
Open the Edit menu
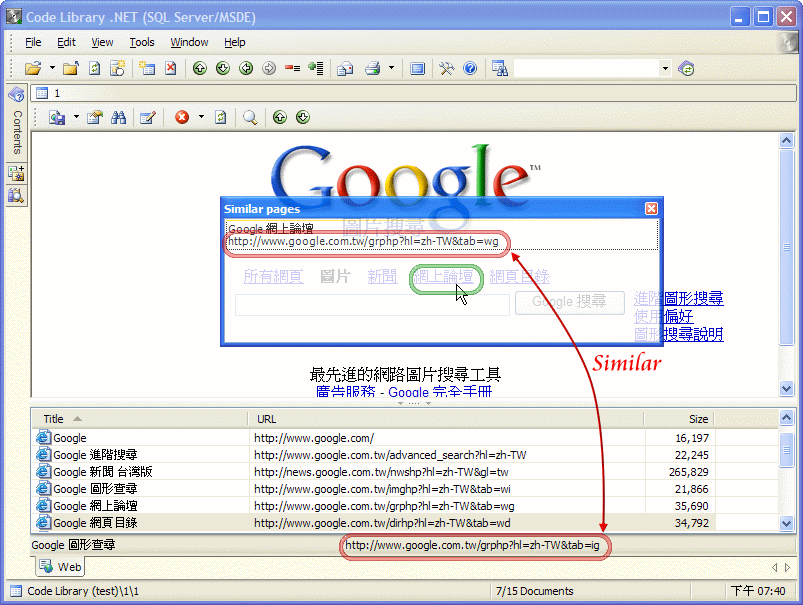point(66,42)
